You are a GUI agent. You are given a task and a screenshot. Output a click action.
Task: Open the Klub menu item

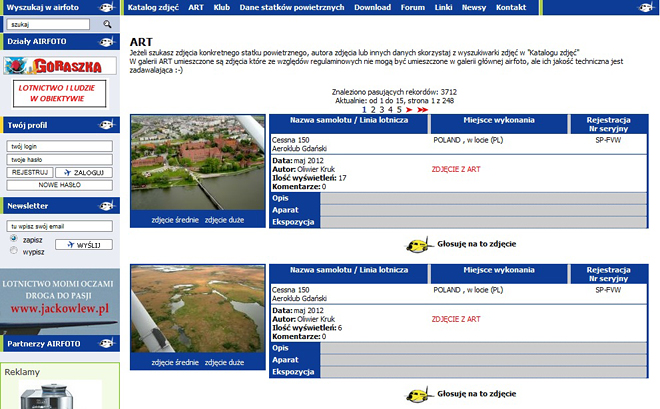click(x=221, y=7)
